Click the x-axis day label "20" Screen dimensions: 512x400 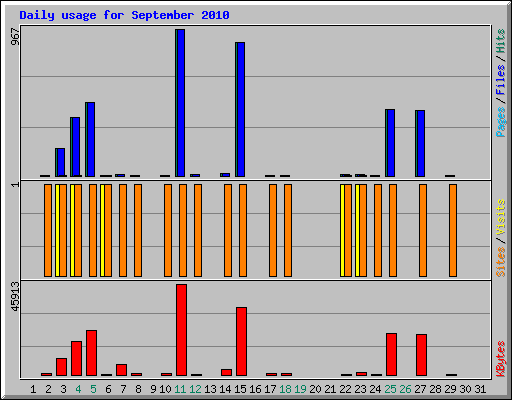pos(315,389)
